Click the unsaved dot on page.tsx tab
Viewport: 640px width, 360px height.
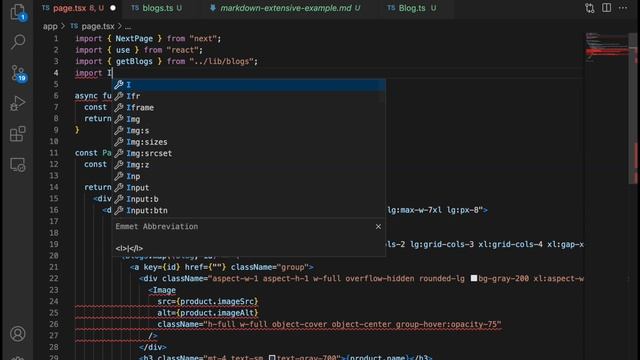coord(113,8)
